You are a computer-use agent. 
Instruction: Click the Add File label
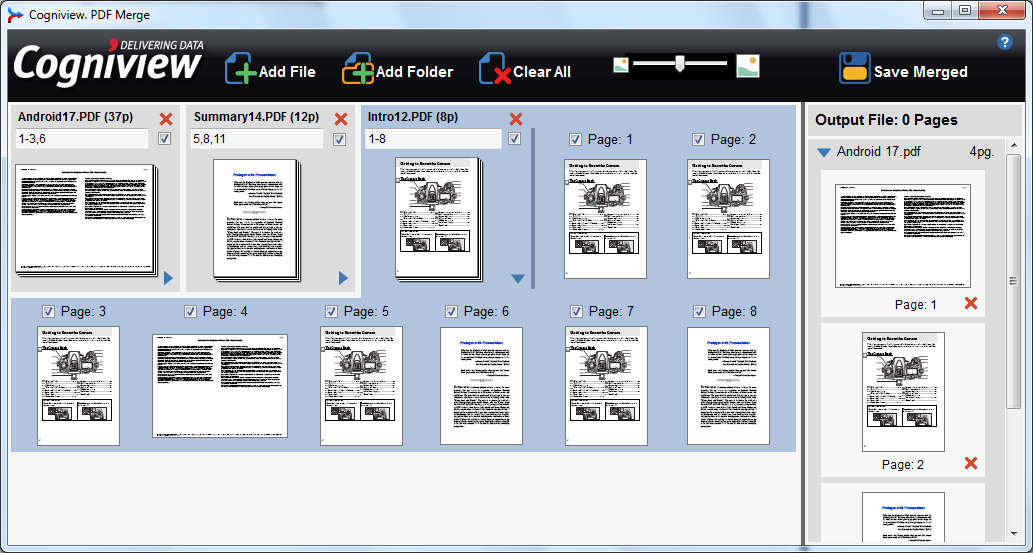287,72
